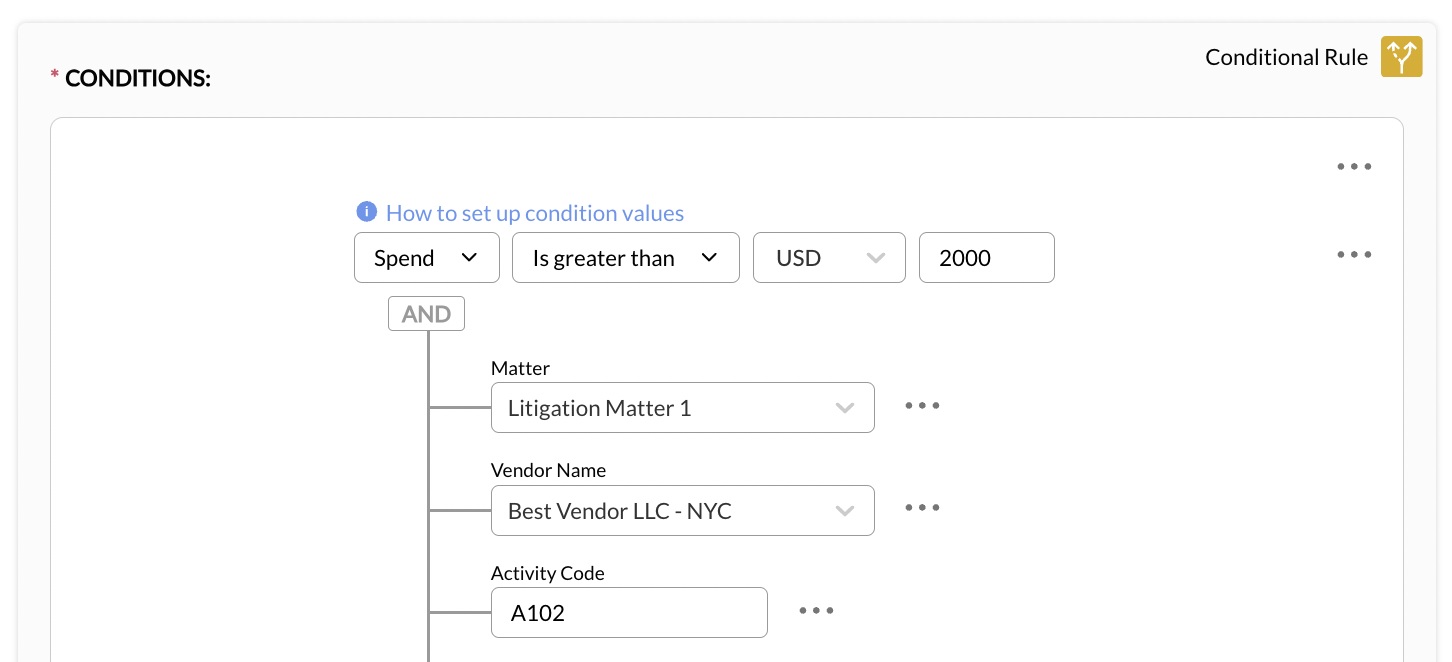Open three-dot menu beside Best Vendor LLC
The image size is (1452, 662).
922,507
